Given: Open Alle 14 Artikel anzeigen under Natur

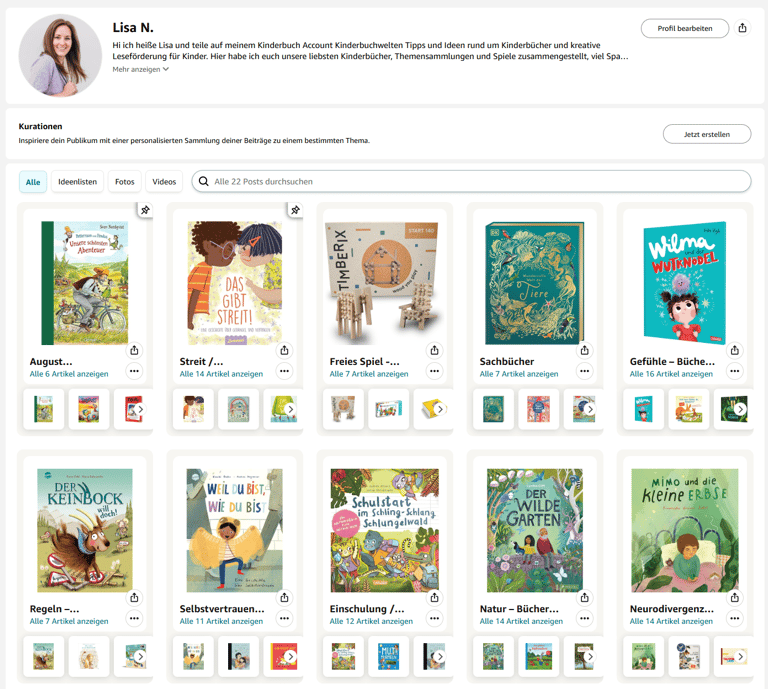Looking at the screenshot, I should coord(521,621).
